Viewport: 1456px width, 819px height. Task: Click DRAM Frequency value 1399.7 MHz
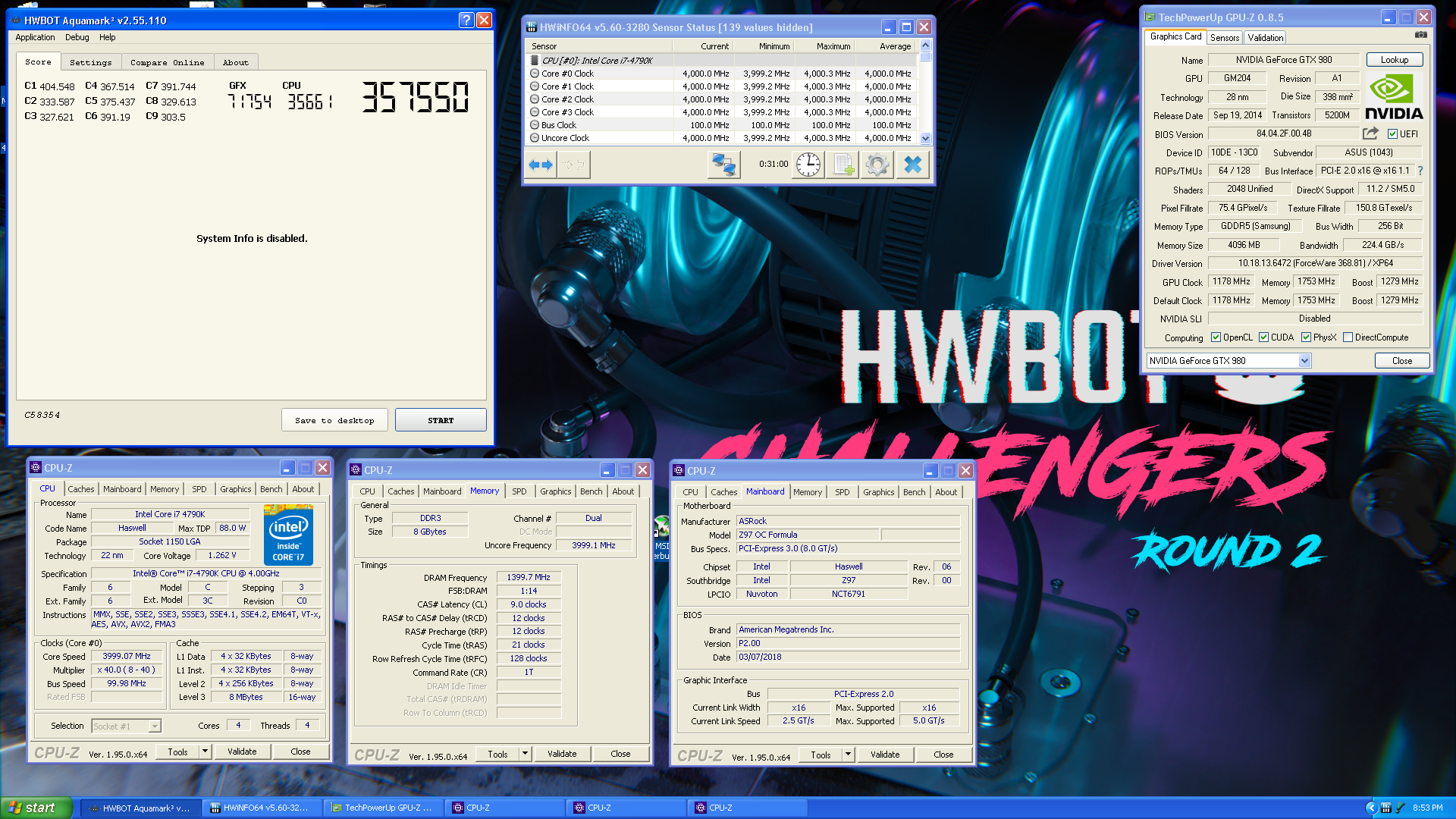(529, 577)
